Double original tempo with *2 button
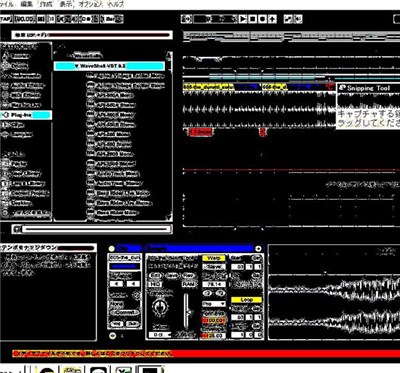The width and height of the screenshot is (400, 373). tap(220, 293)
